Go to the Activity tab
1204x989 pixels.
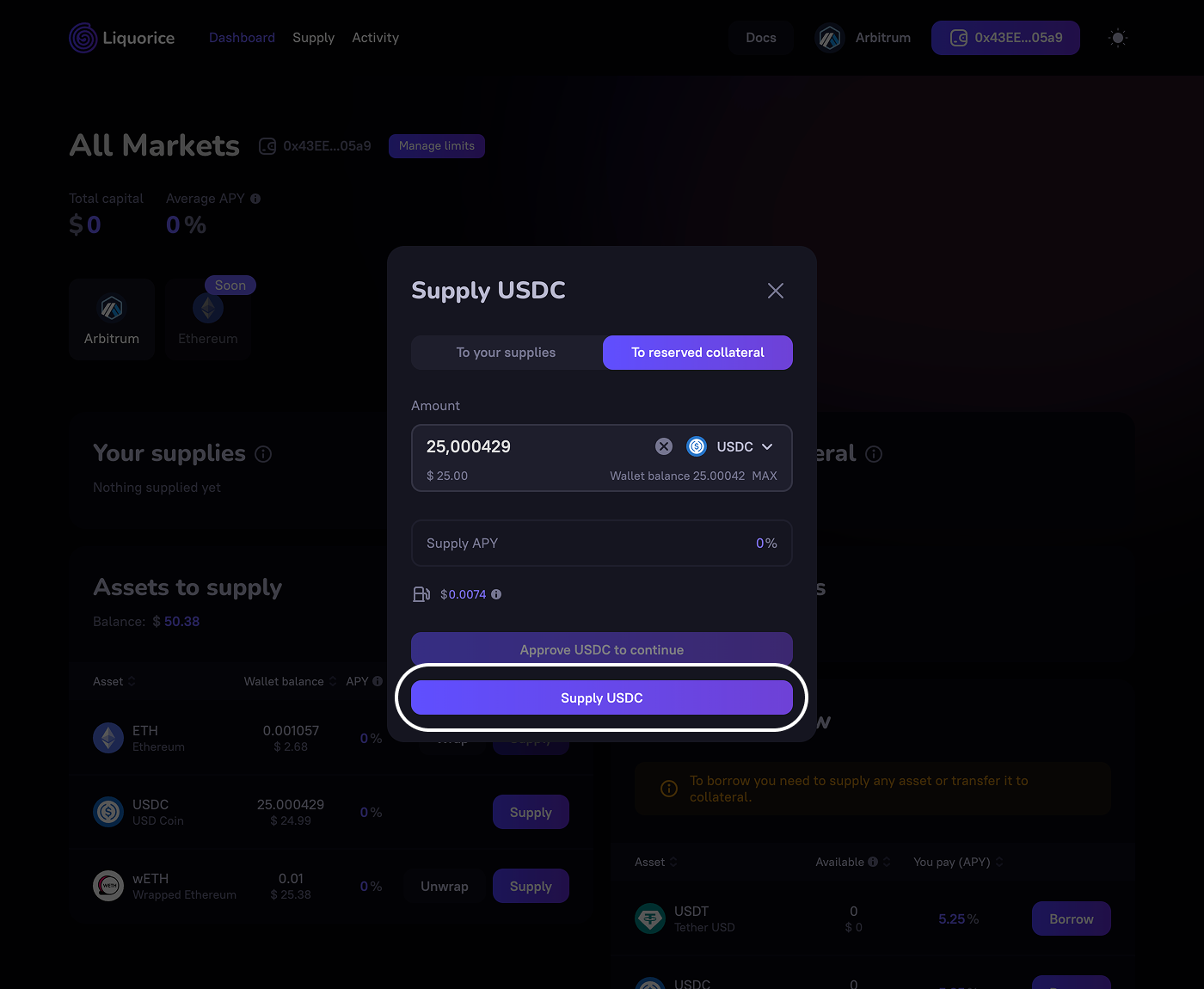pyautogui.click(x=375, y=38)
